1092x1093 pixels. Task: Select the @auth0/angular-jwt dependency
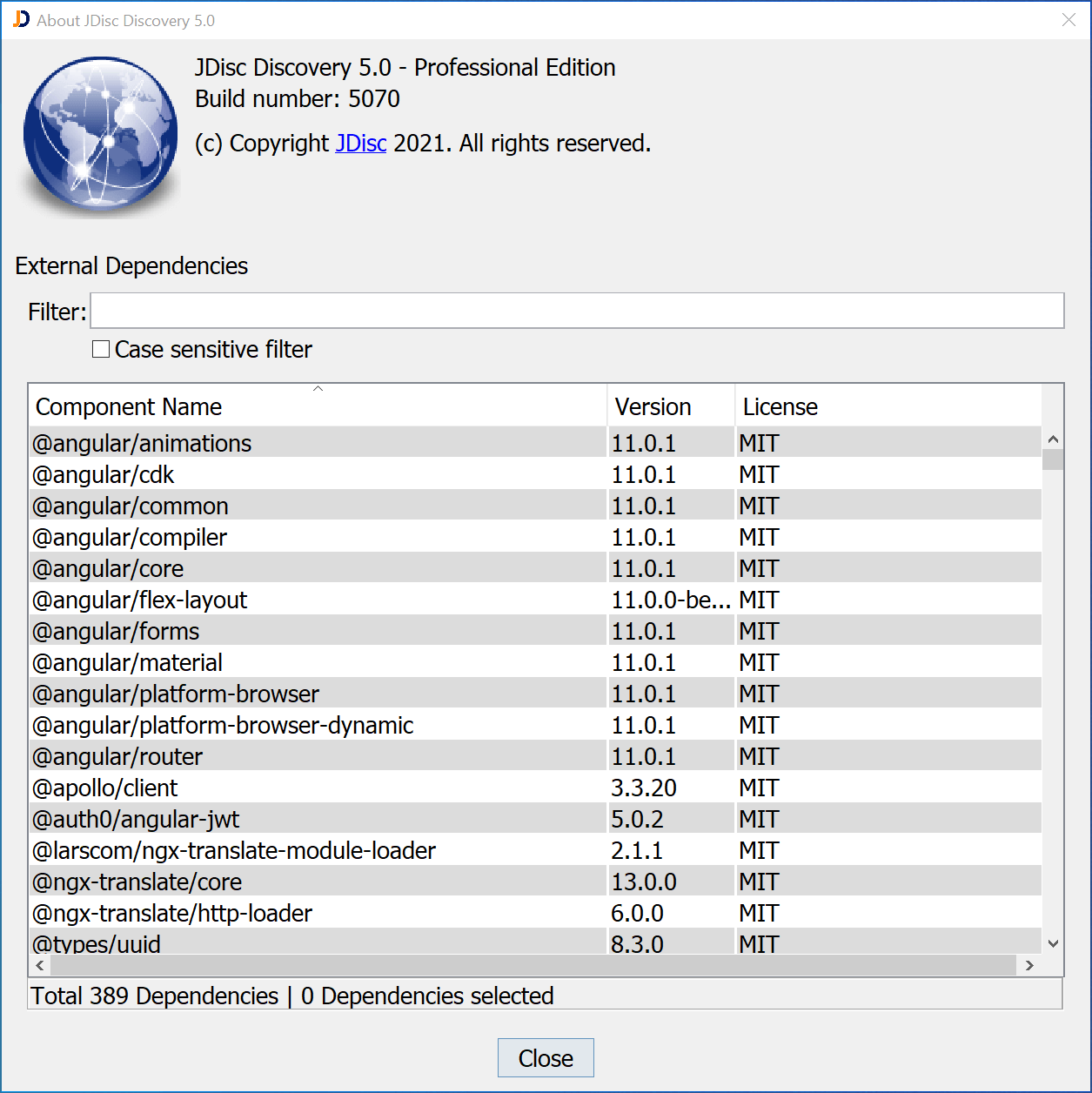[261, 818]
